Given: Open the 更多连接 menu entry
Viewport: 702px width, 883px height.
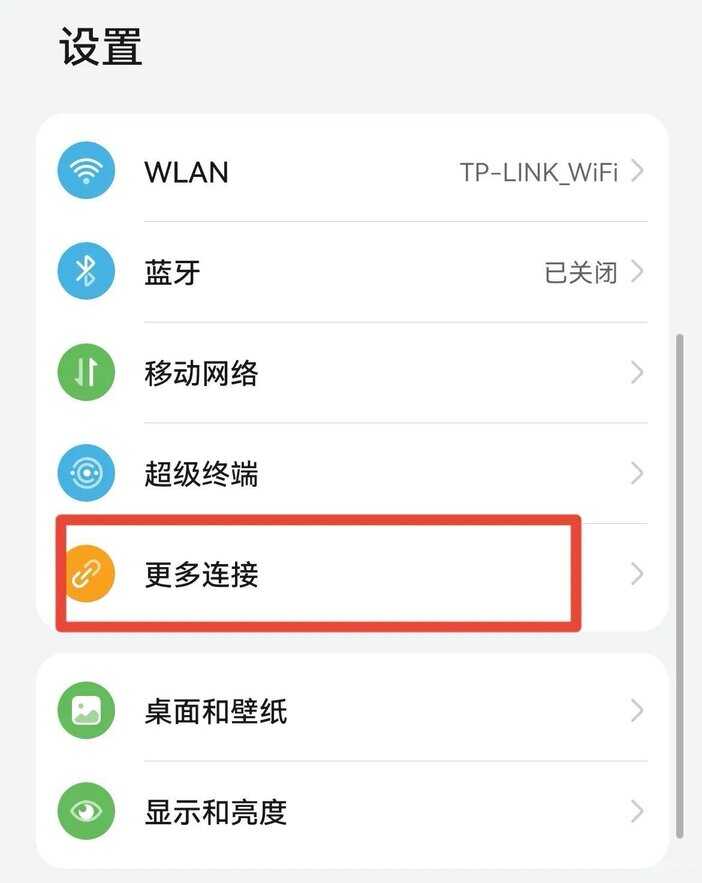Looking at the screenshot, I should click(352, 574).
